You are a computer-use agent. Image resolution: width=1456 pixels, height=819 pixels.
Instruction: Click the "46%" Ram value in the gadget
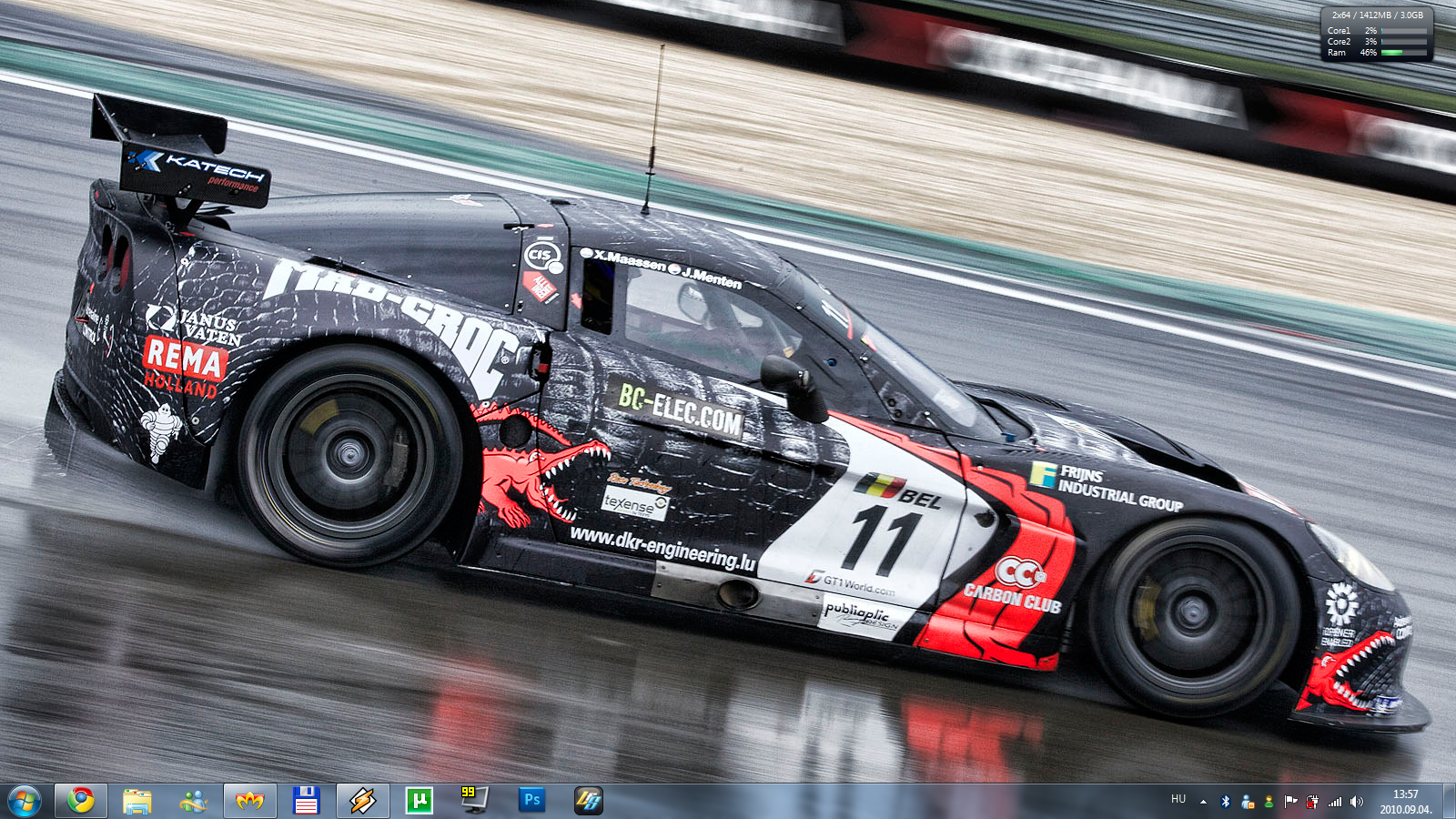click(x=1368, y=53)
